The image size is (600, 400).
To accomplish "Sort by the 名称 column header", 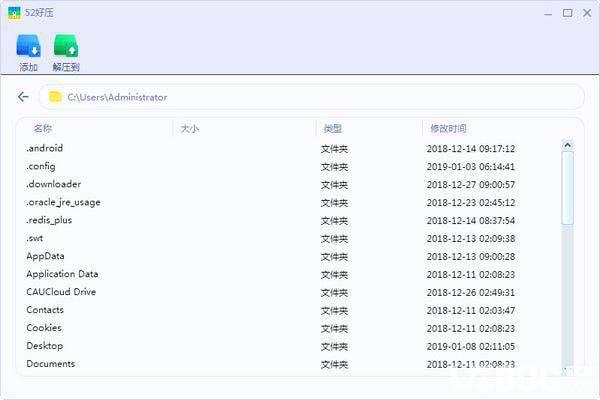I will click(42, 129).
